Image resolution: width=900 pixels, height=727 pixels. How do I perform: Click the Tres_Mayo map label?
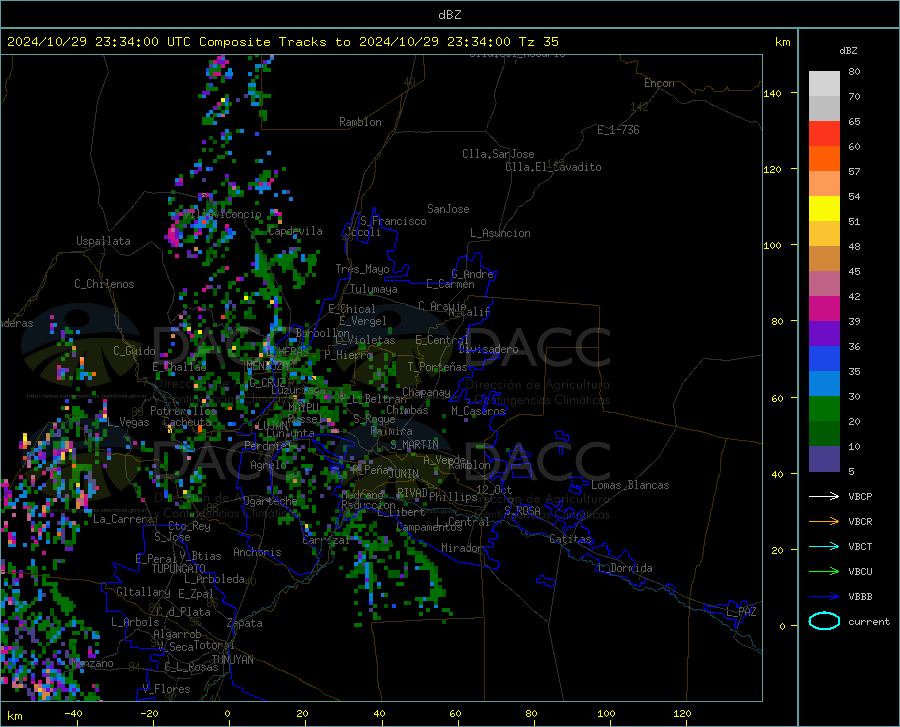coord(362,269)
